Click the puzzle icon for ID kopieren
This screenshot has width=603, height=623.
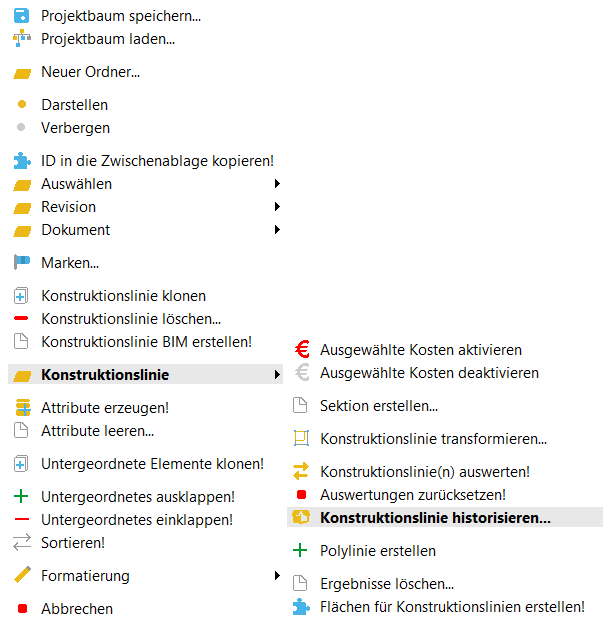(22, 161)
